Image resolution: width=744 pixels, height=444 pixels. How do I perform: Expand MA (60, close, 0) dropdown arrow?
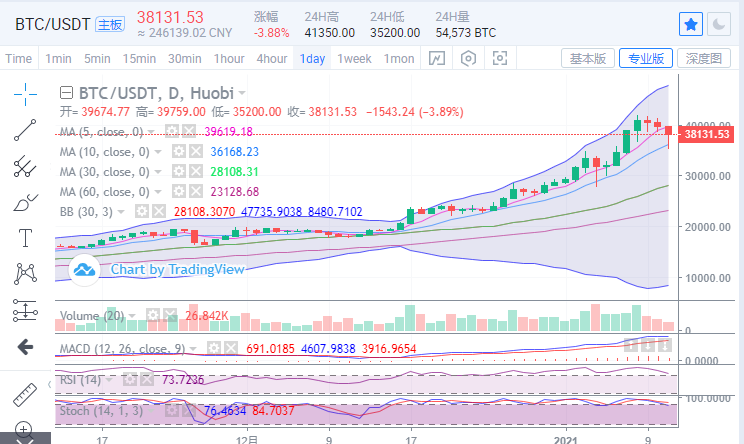click(158, 192)
